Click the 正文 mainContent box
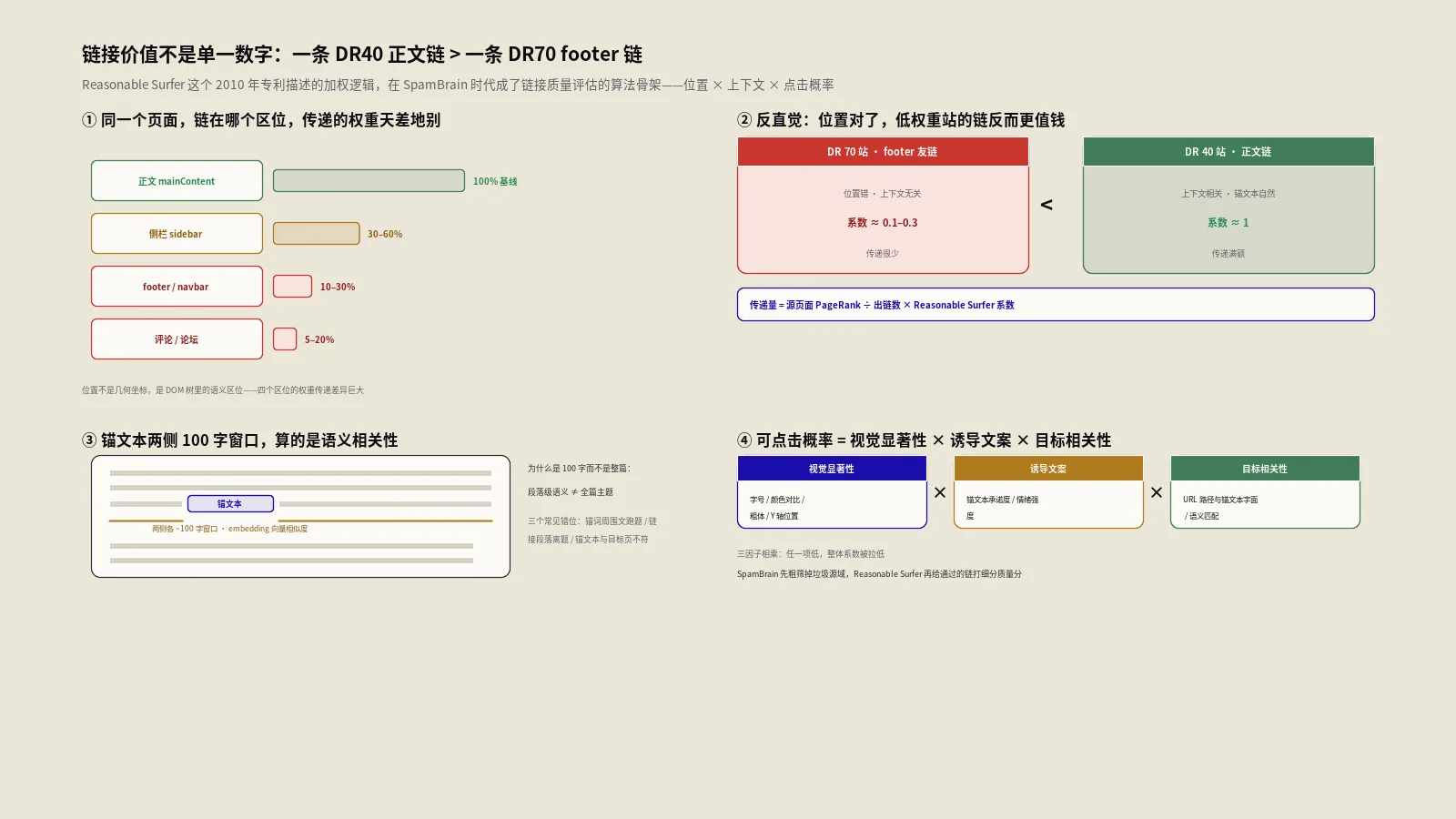This screenshot has height=819, width=1456. click(177, 181)
